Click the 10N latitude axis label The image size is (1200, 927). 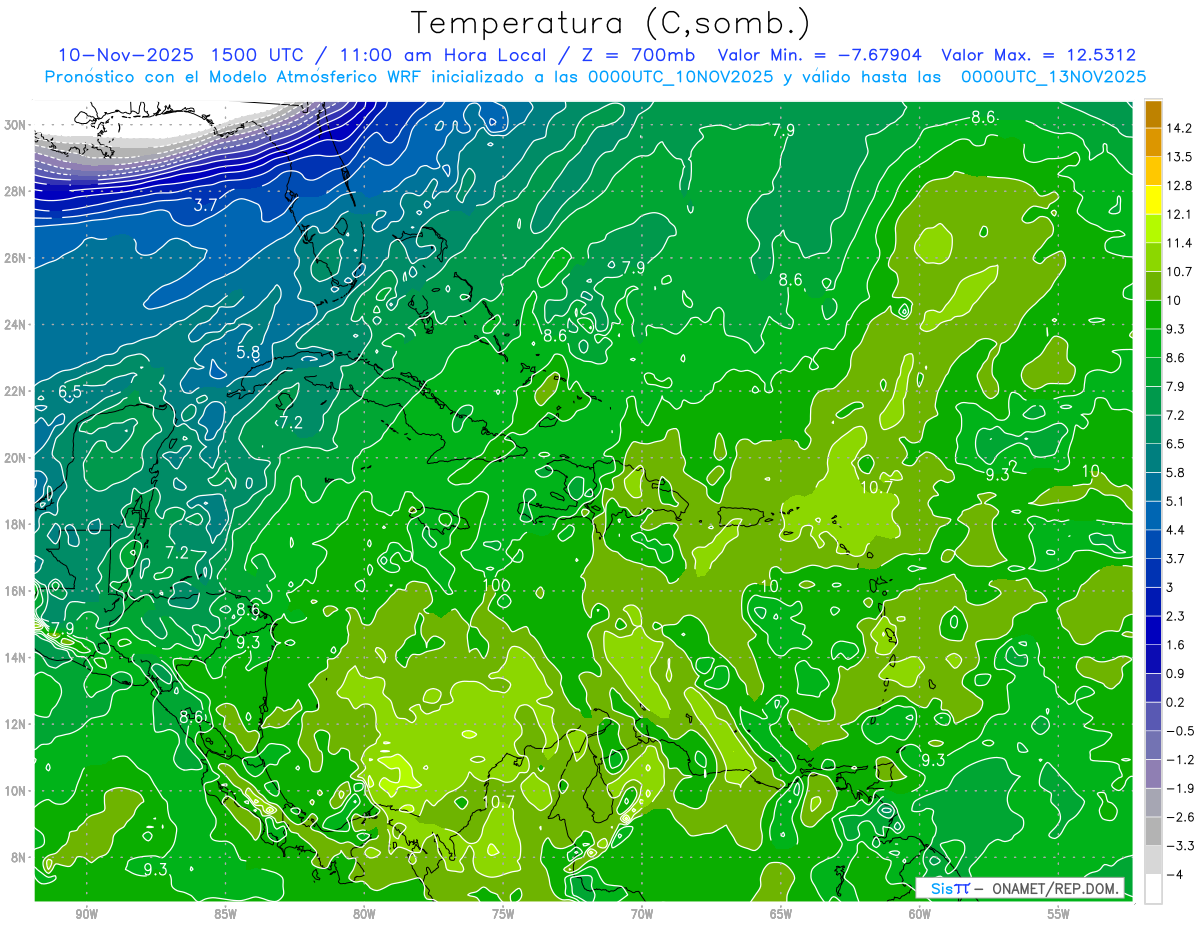tap(15, 791)
